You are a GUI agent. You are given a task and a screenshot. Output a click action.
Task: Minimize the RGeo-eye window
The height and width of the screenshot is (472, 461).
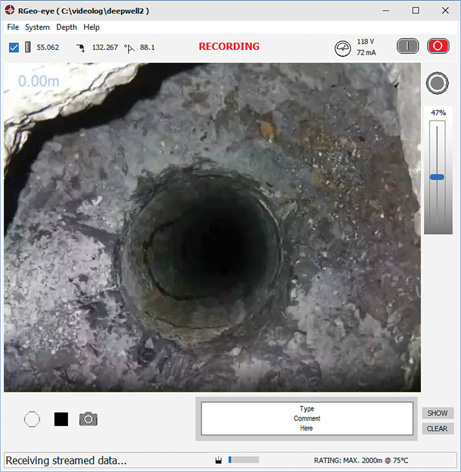(x=386, y=11)
